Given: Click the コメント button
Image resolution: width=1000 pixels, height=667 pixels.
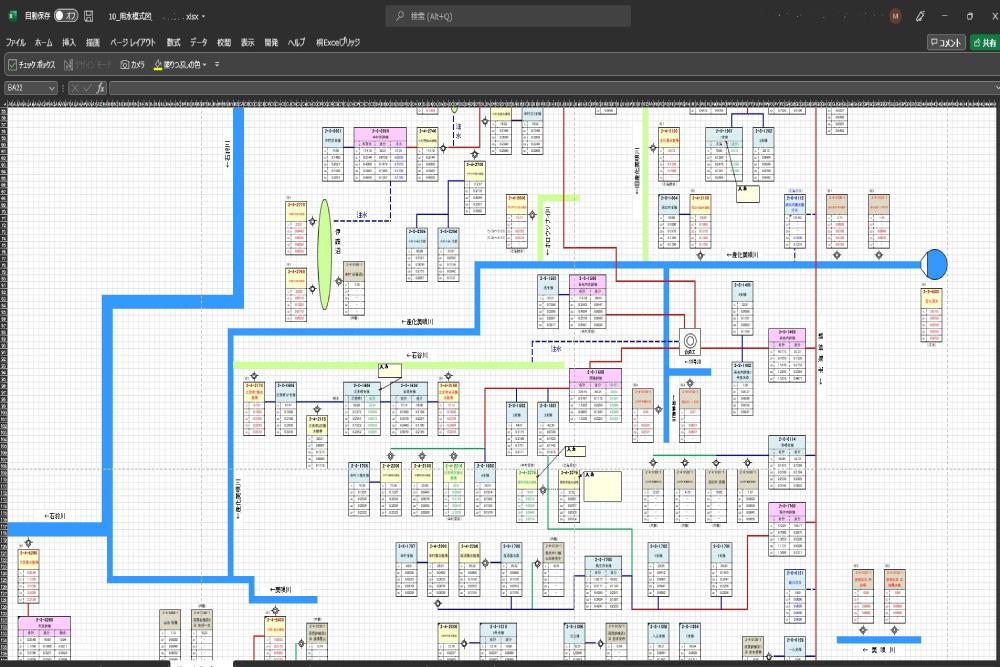Looking at the screenshot, I should pos(945,43).
